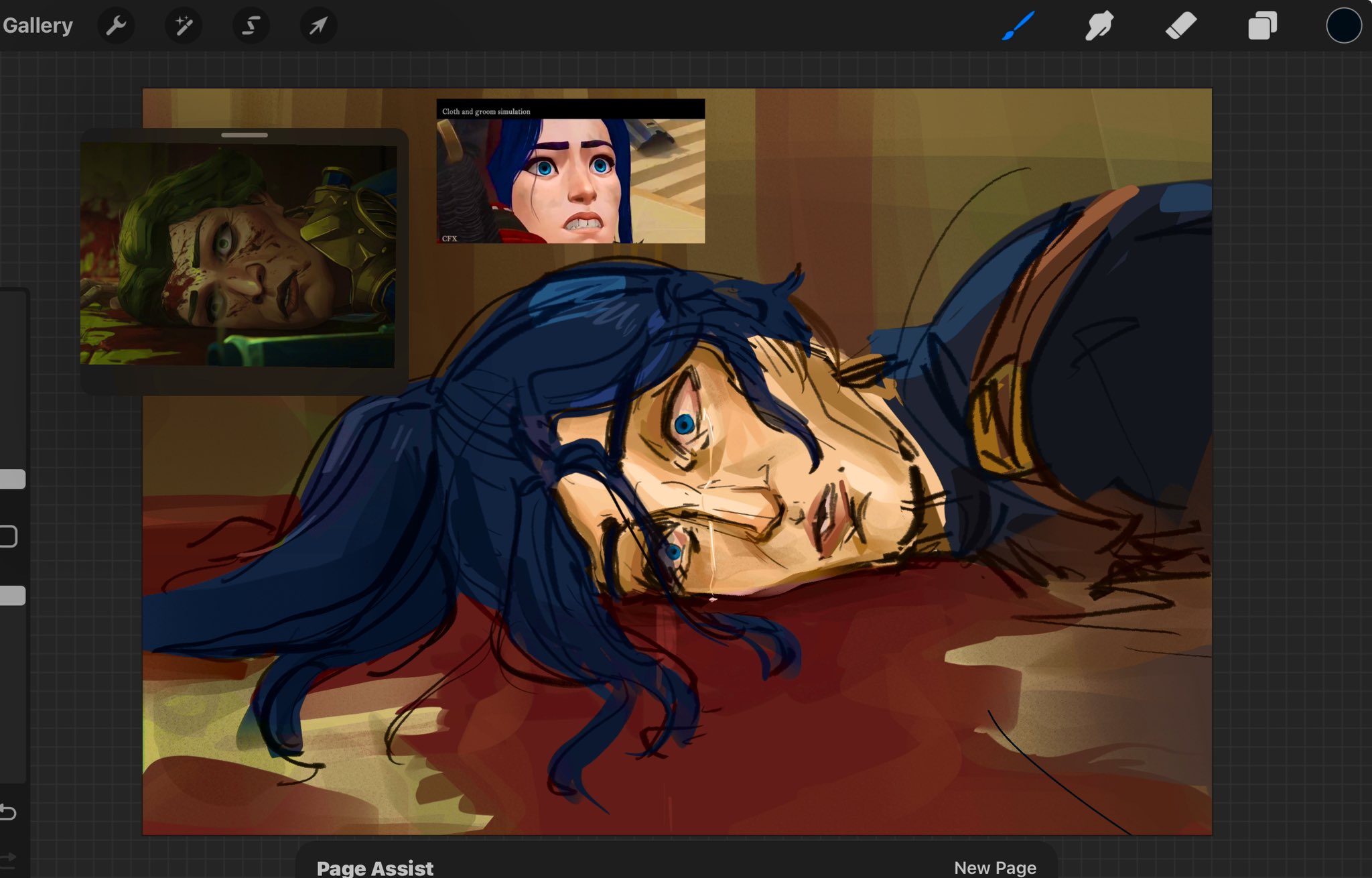Open the Layers panel
This screenshot has height=878, width=1372.
(x=1262, y=25)
